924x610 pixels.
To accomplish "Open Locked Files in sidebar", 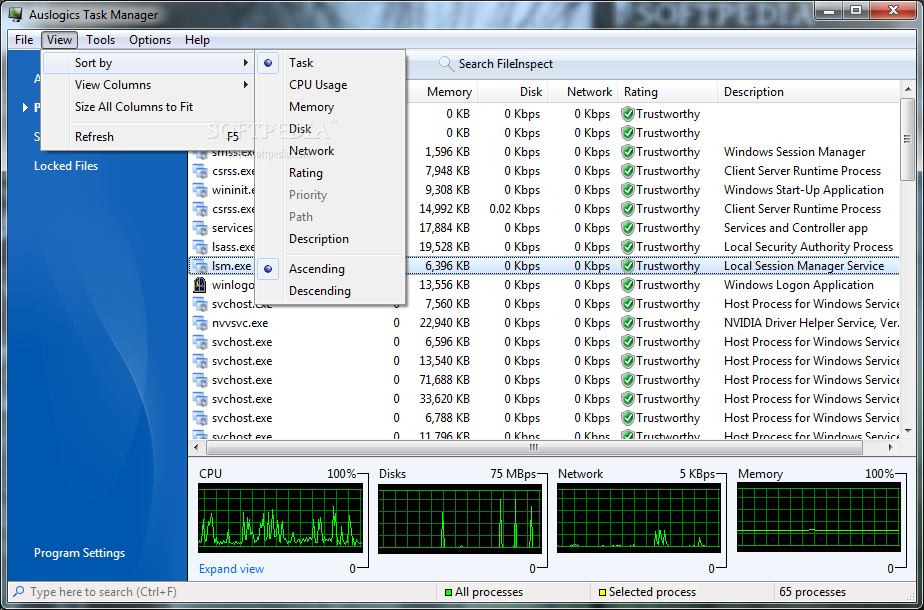I will tap(66, 166).
